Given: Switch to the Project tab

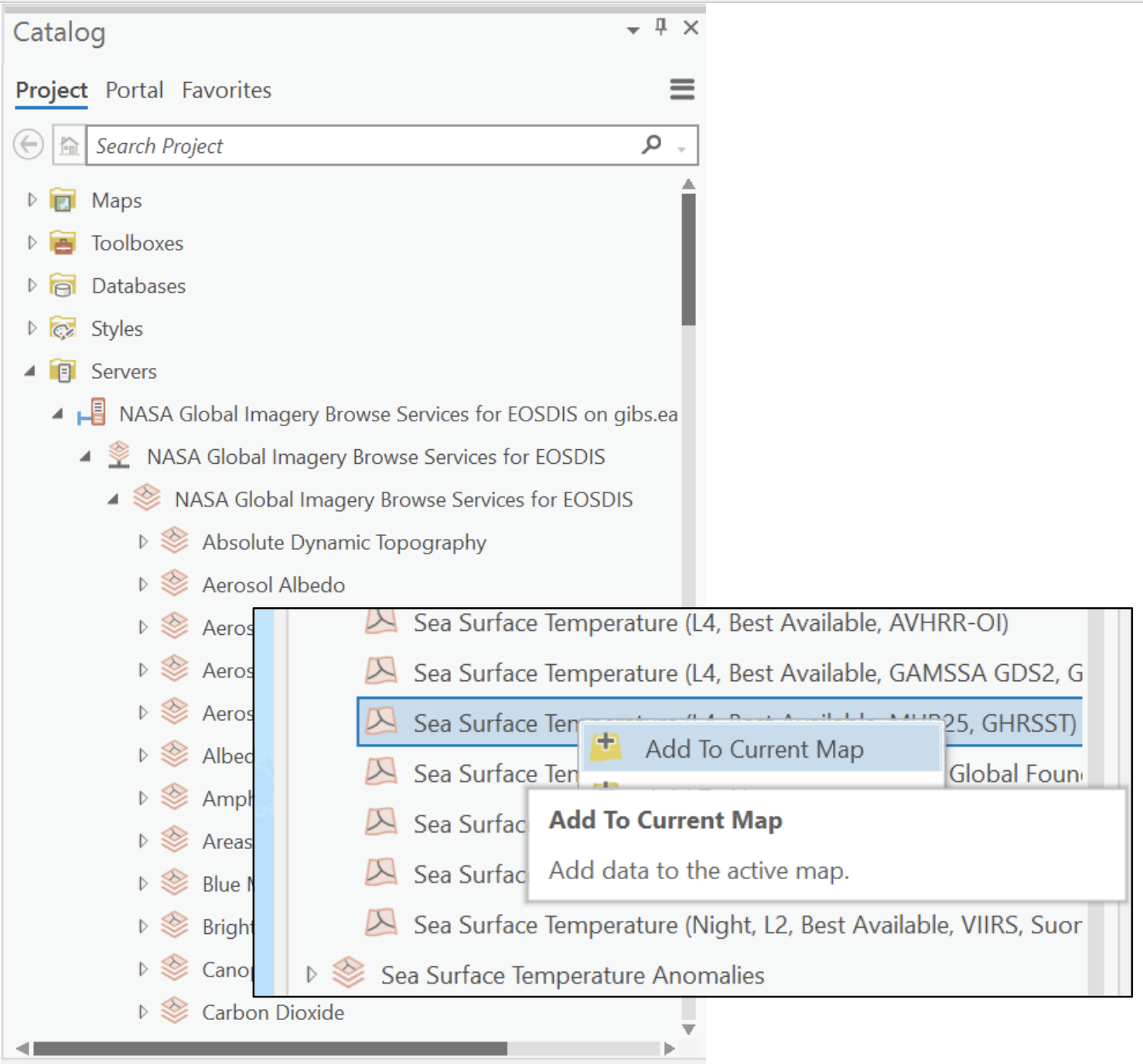Looking at the screenshot, I should (x=52, y=90).
